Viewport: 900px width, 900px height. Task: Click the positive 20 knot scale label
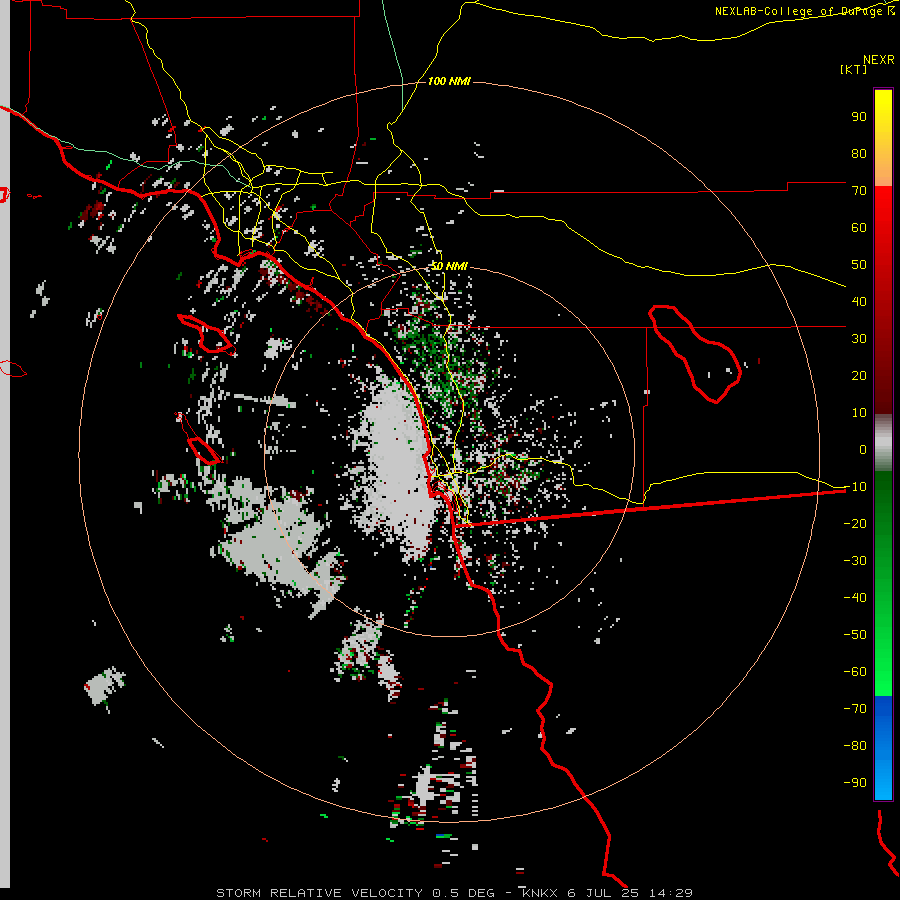[859, 375]
